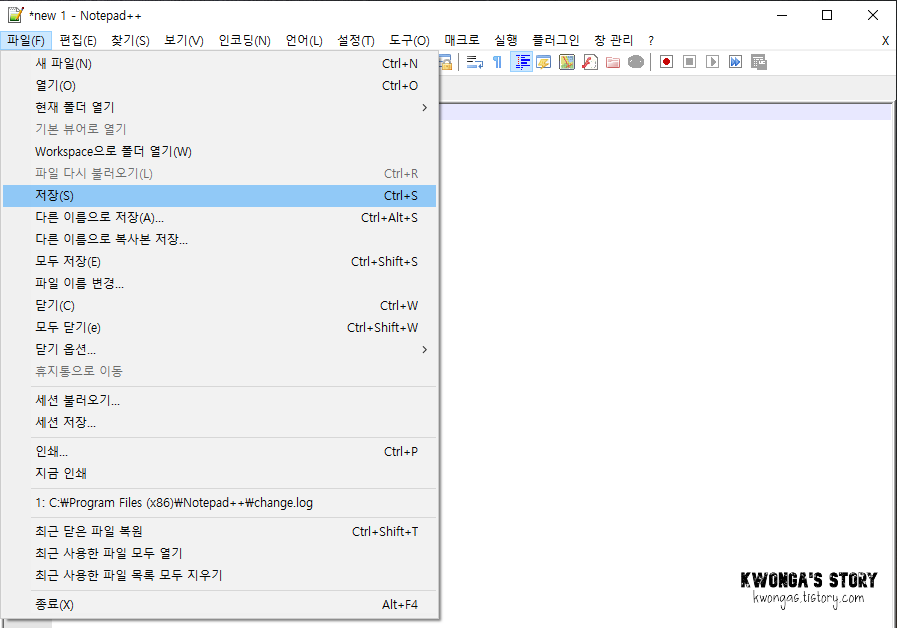Viewport: 897px width, 628px height.
Task: Open the Function List panel icon
Action: pos(589,61)
